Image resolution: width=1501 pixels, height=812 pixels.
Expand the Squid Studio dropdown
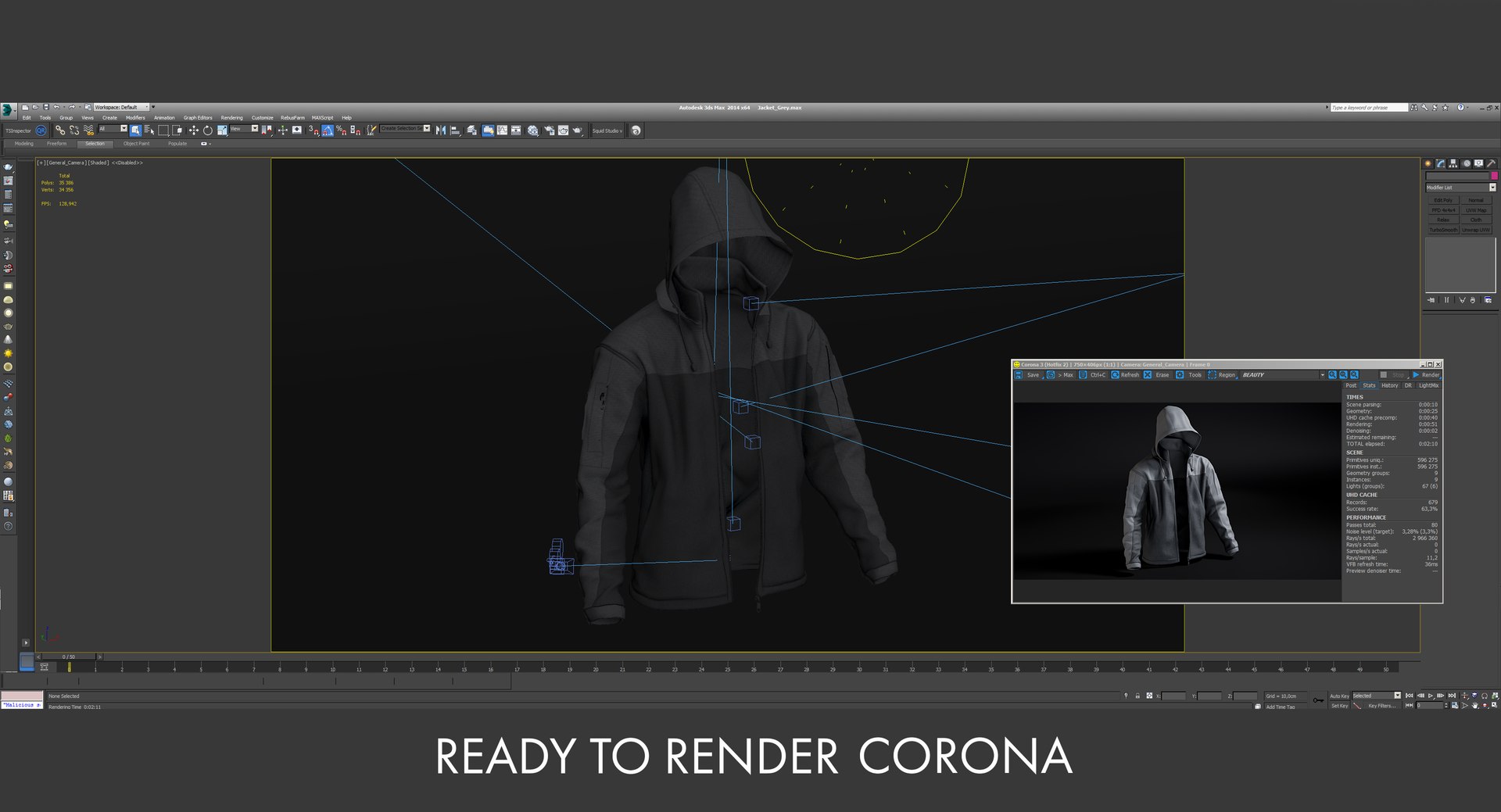[x=607, y=131]
